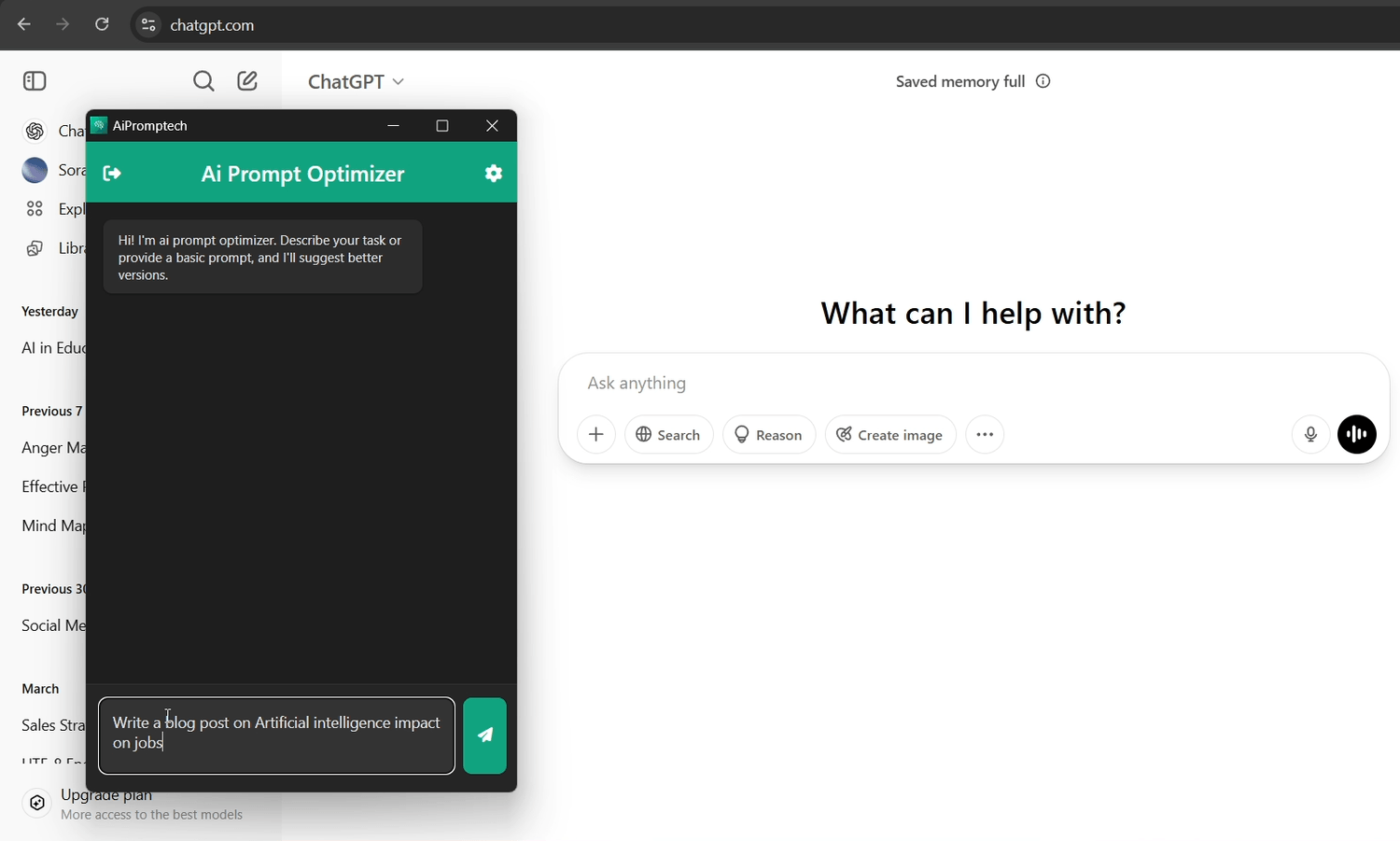Click the microphone dictation icon
The image size is (1400, 841).
pyautogui.click(x=1310, y=435)
